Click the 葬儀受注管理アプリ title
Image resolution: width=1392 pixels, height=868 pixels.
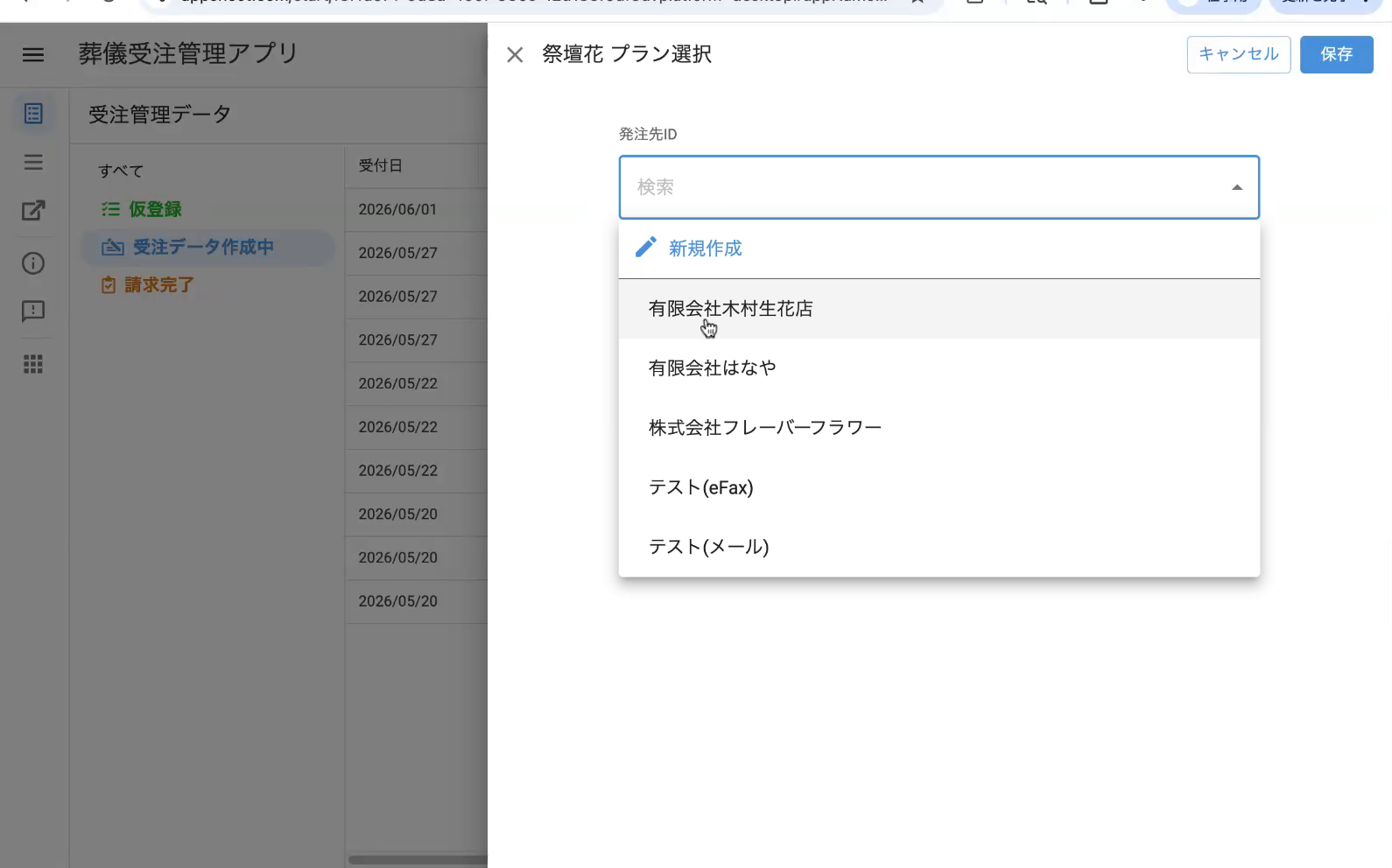[188, 53]
